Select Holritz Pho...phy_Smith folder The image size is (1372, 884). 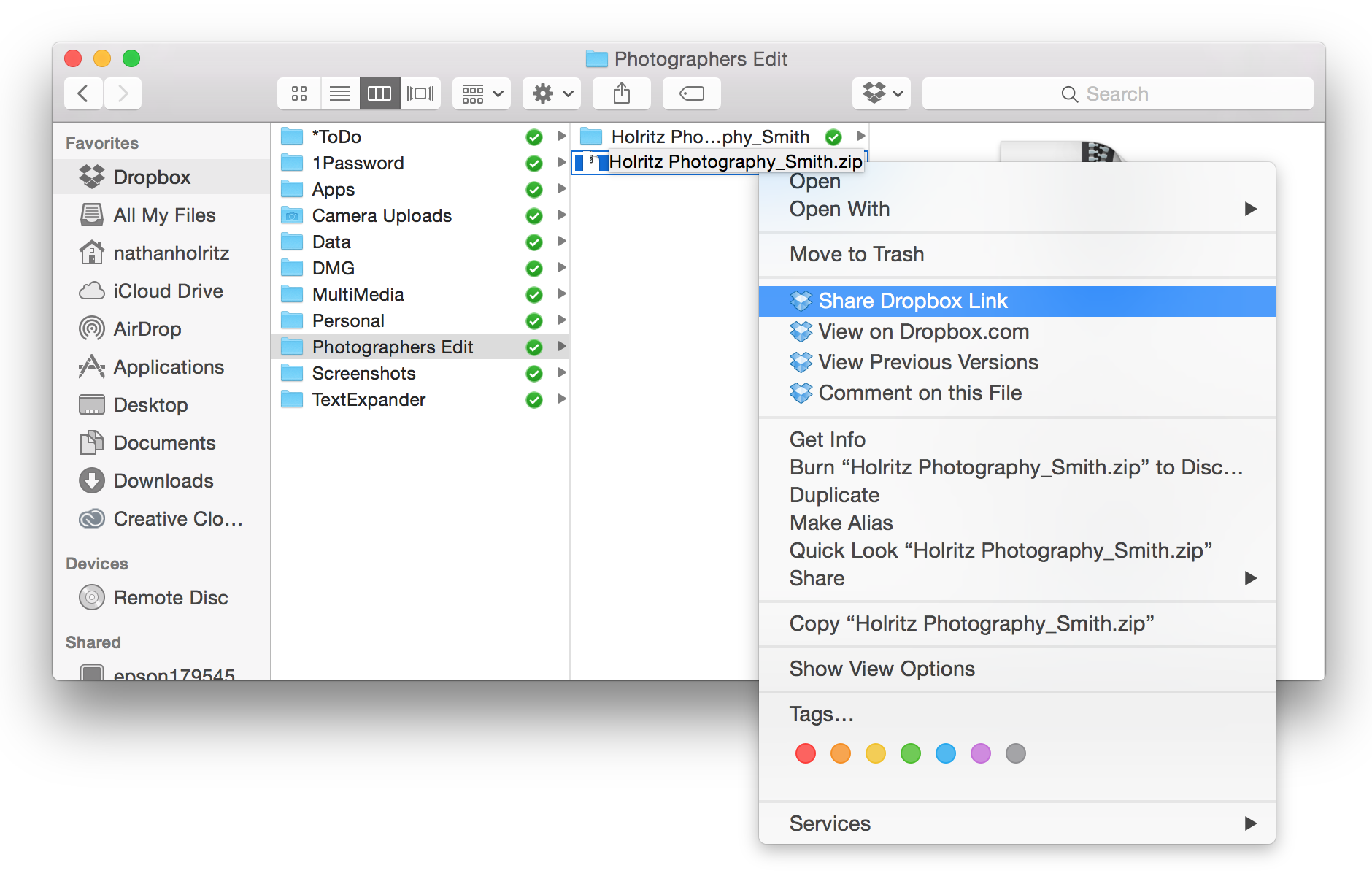point(720,137)
